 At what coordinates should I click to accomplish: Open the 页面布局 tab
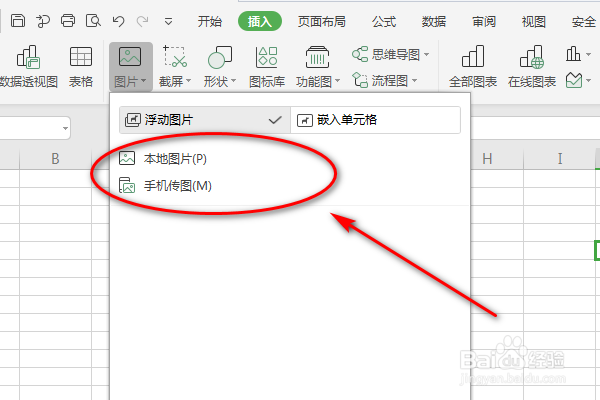(x=321, y=21)
